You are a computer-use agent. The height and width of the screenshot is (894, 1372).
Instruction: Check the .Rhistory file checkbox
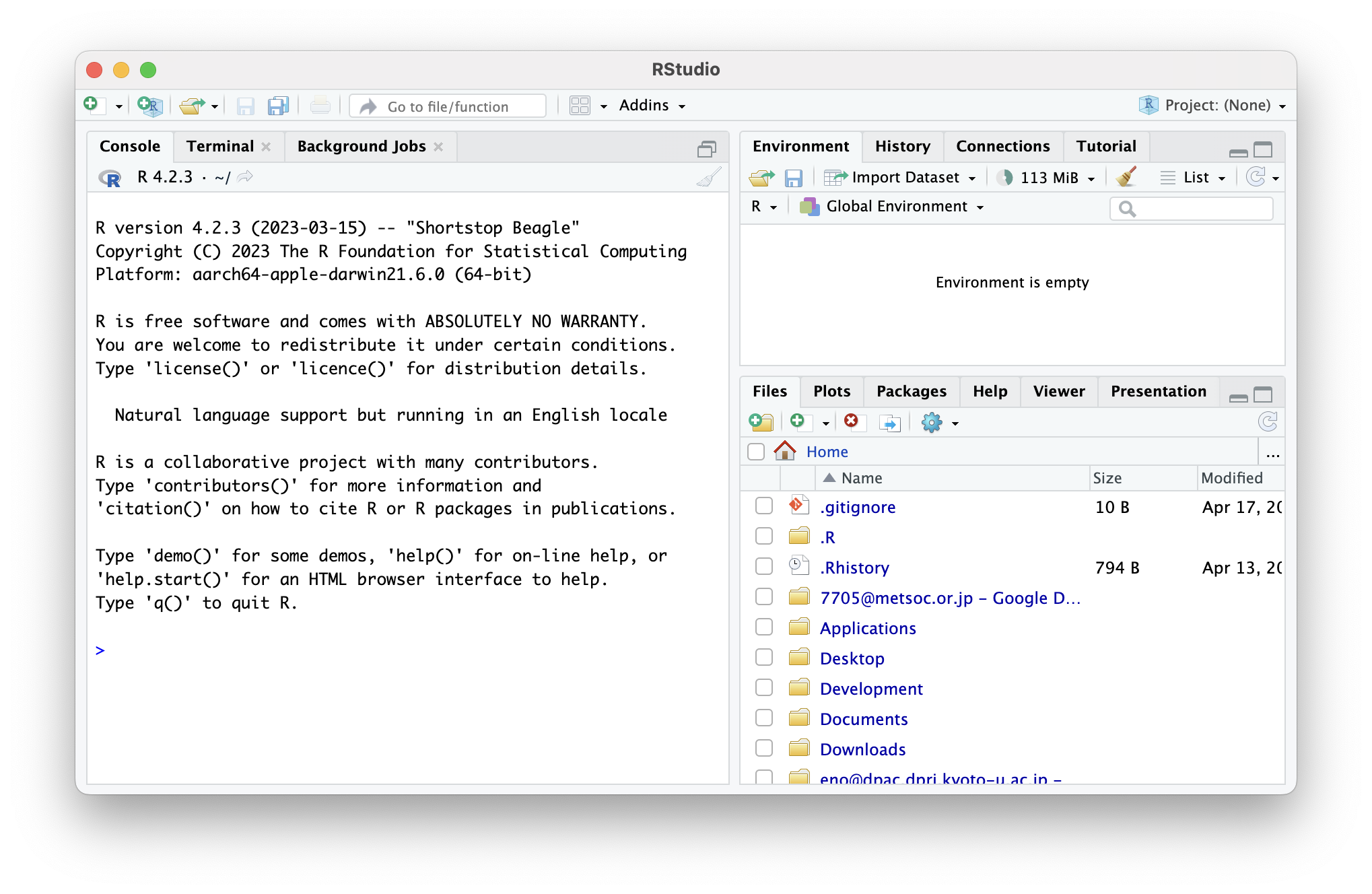tap(764, 566)
